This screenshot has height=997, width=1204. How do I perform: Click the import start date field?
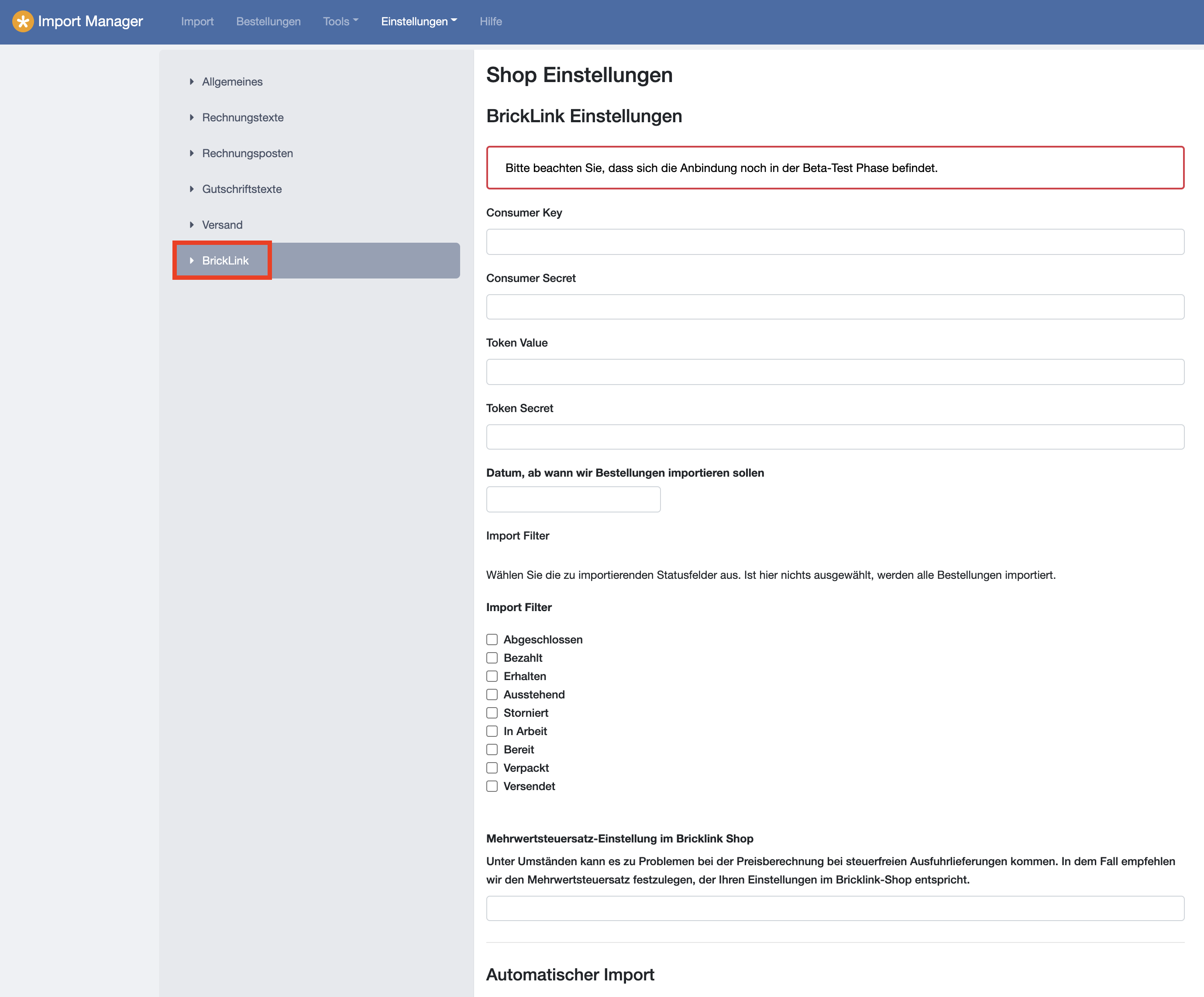coord(573,499)
